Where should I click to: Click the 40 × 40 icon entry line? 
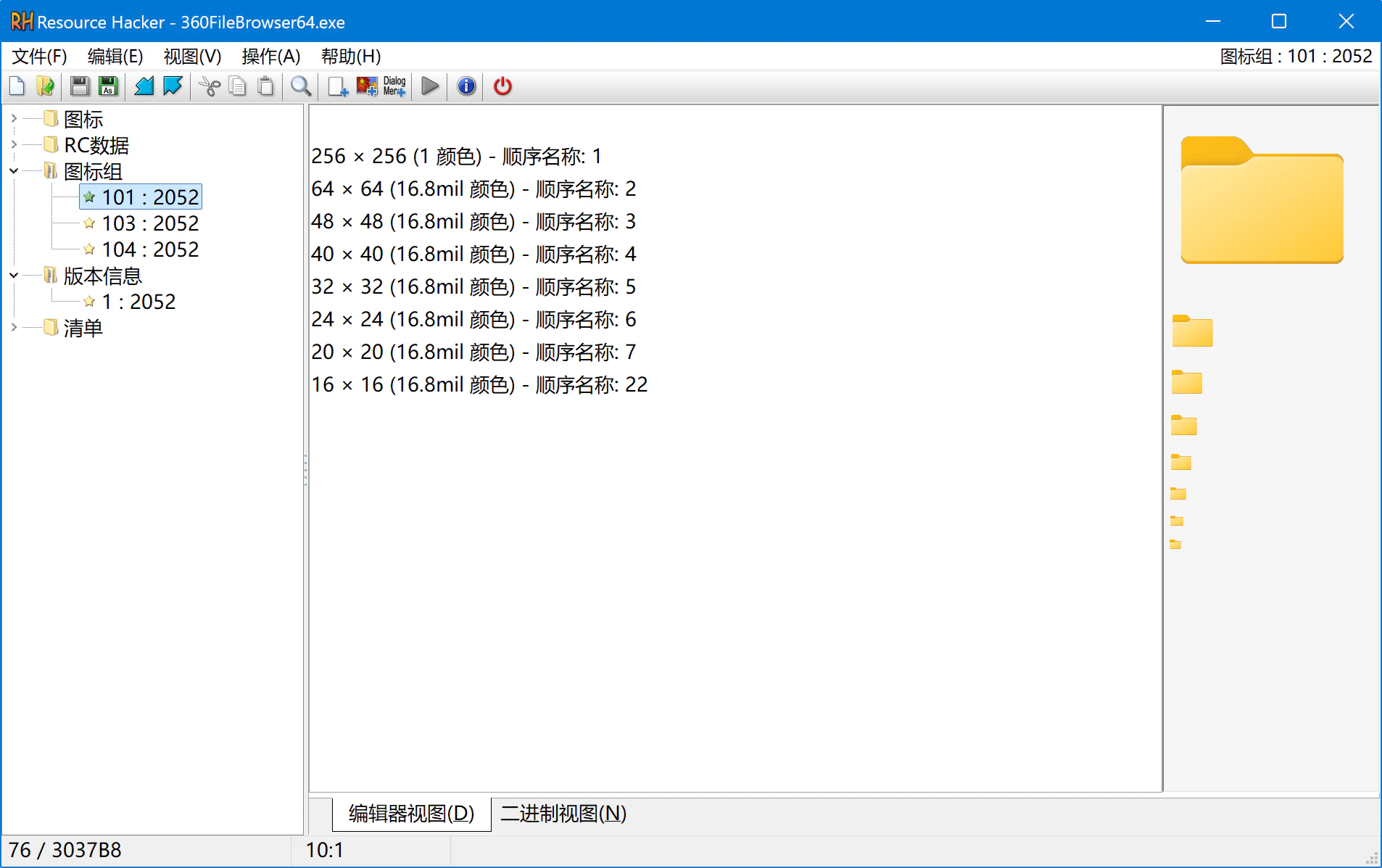(473, 254)
